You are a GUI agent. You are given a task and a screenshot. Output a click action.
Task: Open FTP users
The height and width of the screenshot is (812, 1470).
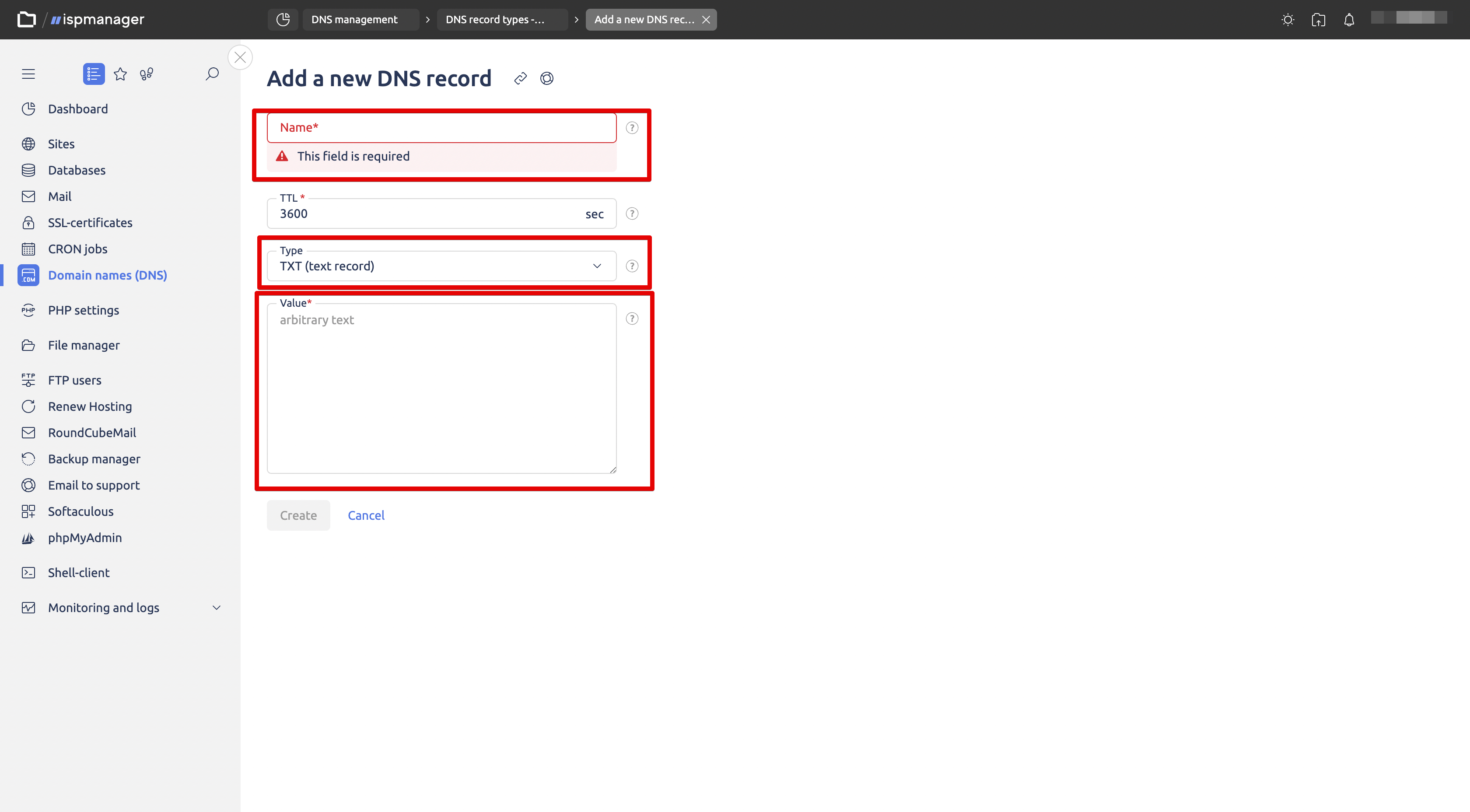pos(75,380)
